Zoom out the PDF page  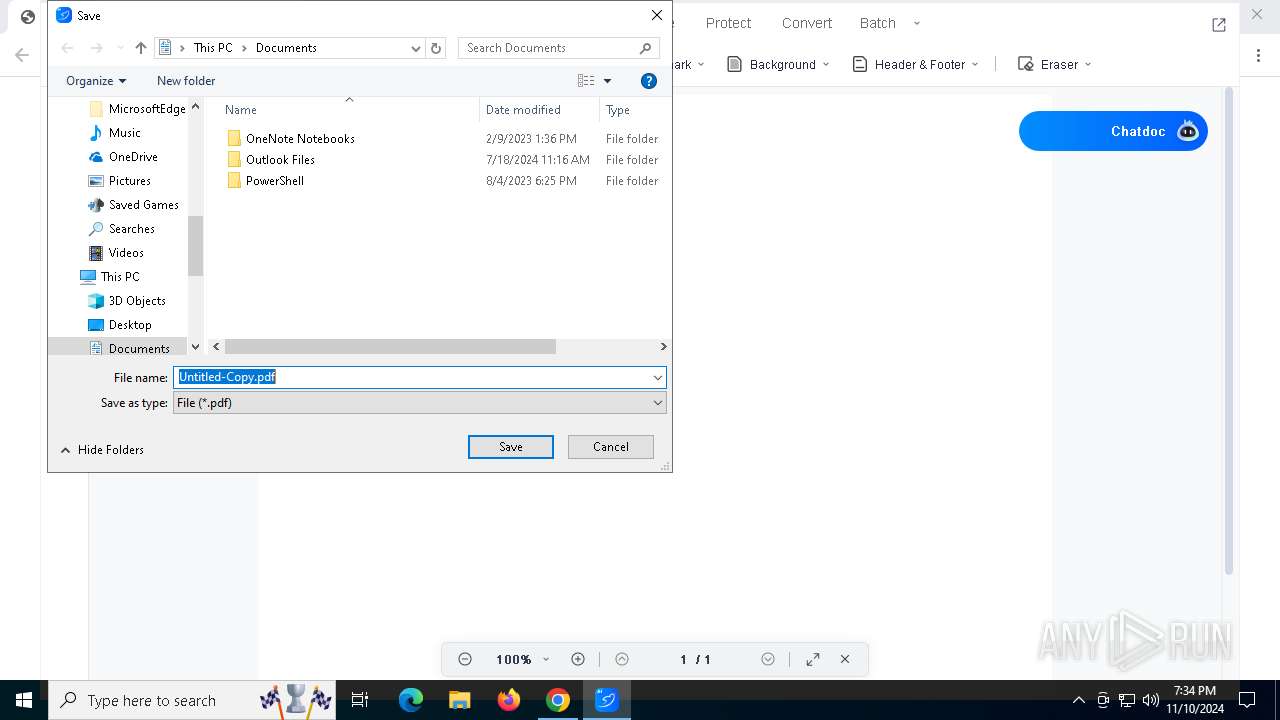[465, 659]
